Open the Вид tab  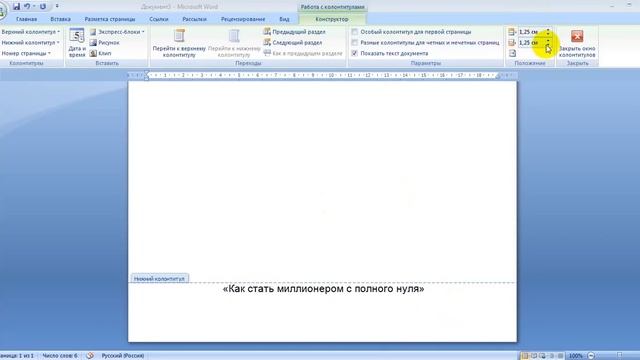click(x=284, y=19)
